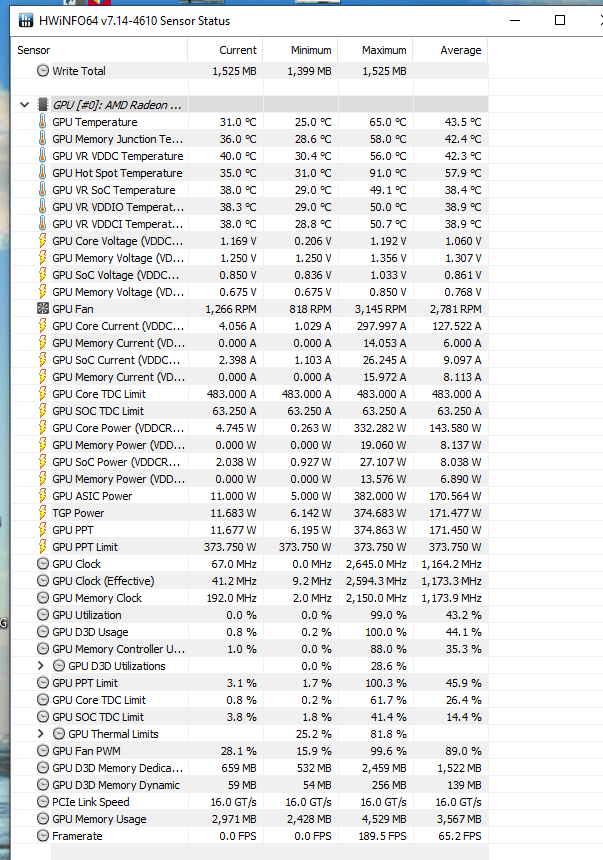
Task: Click lightning icon of GPU ASIC Power
Action: pos(42,495)
